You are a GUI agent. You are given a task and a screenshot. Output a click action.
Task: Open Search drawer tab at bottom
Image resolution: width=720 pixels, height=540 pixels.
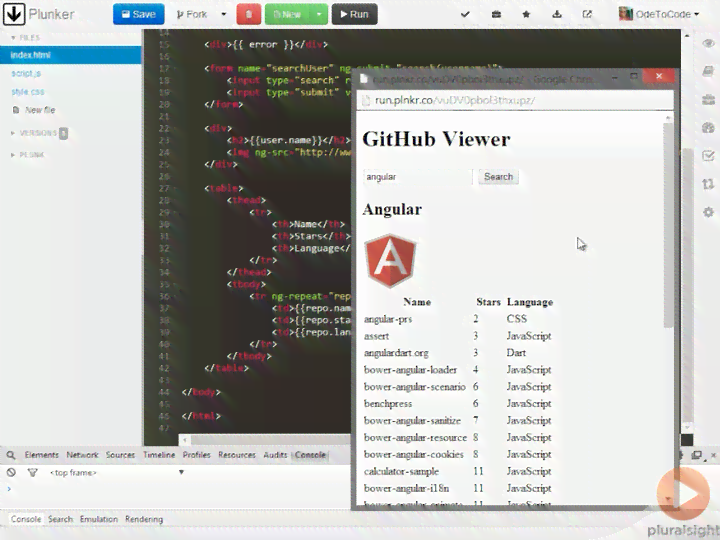pos(60,519)
